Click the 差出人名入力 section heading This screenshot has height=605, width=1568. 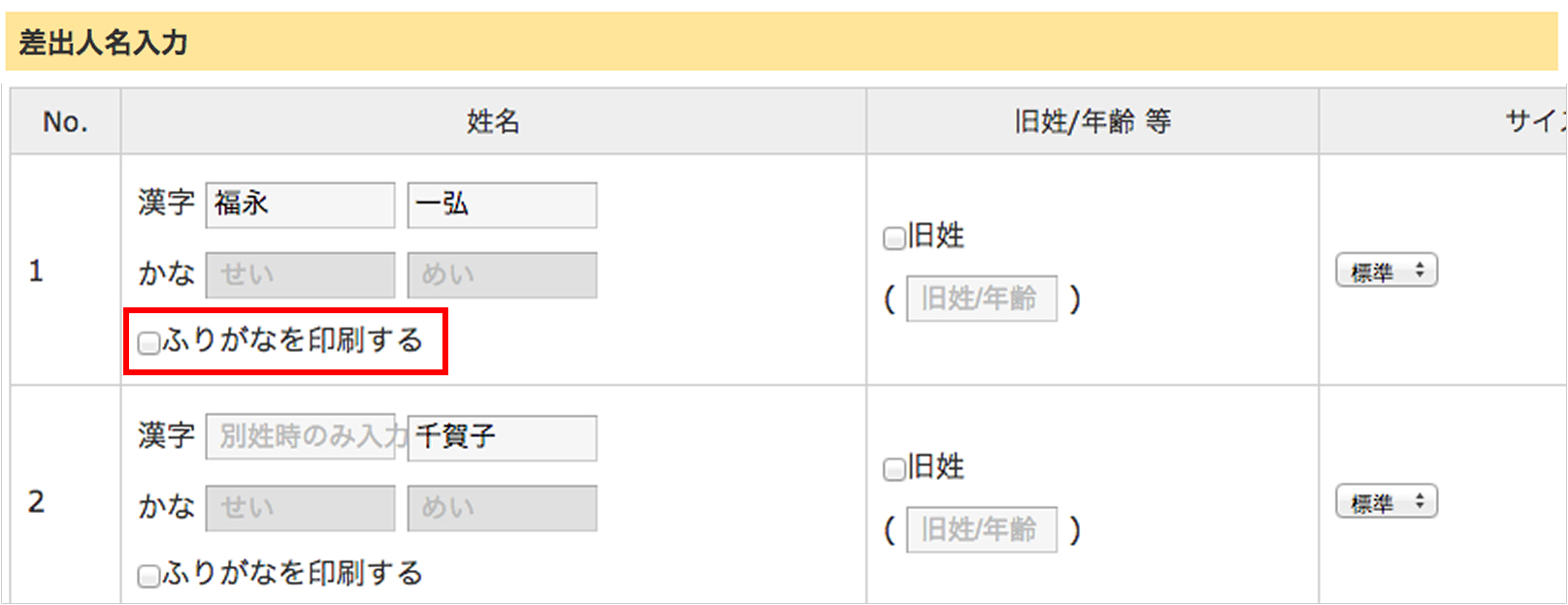point(103,43)
